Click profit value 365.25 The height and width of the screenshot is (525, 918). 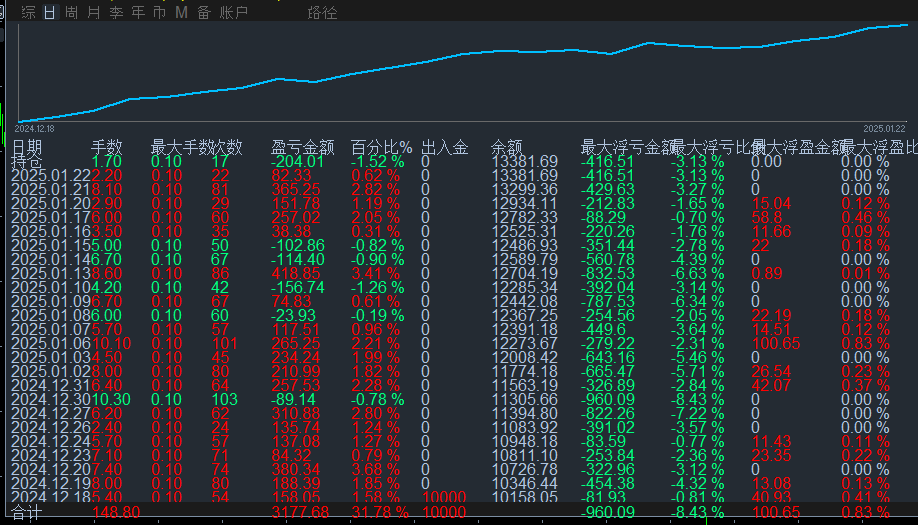[x=296, y=190]
